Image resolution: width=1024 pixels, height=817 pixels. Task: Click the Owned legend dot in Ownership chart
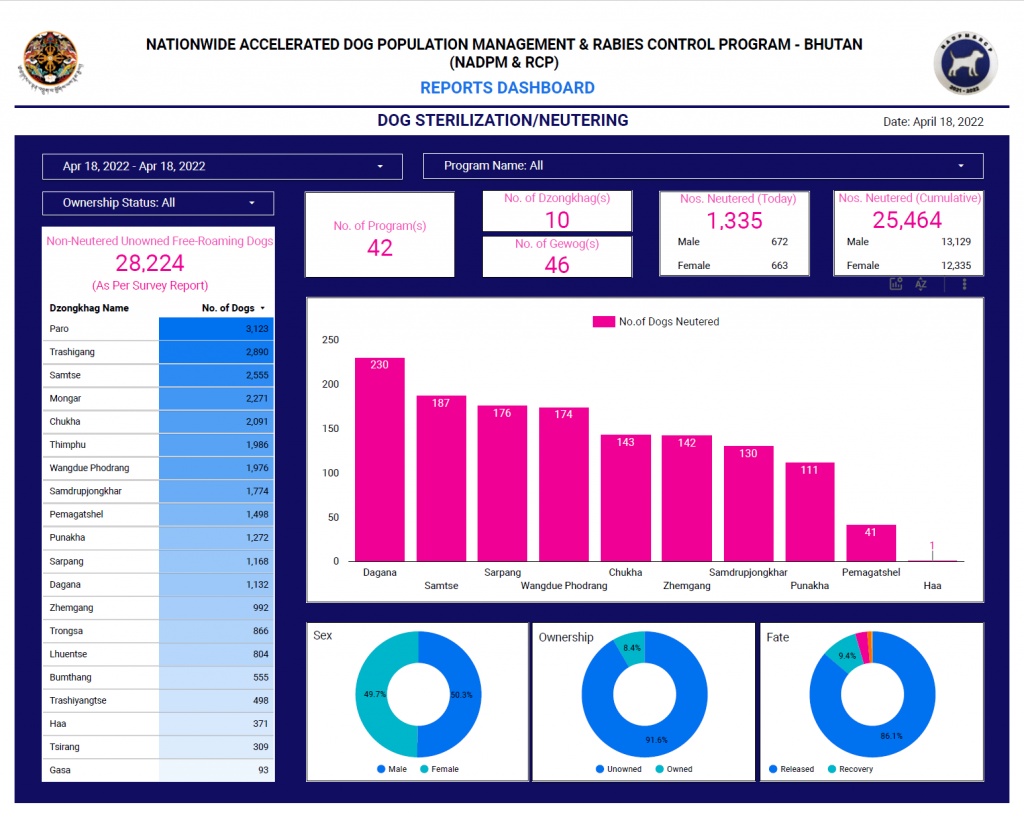[659, 769]
